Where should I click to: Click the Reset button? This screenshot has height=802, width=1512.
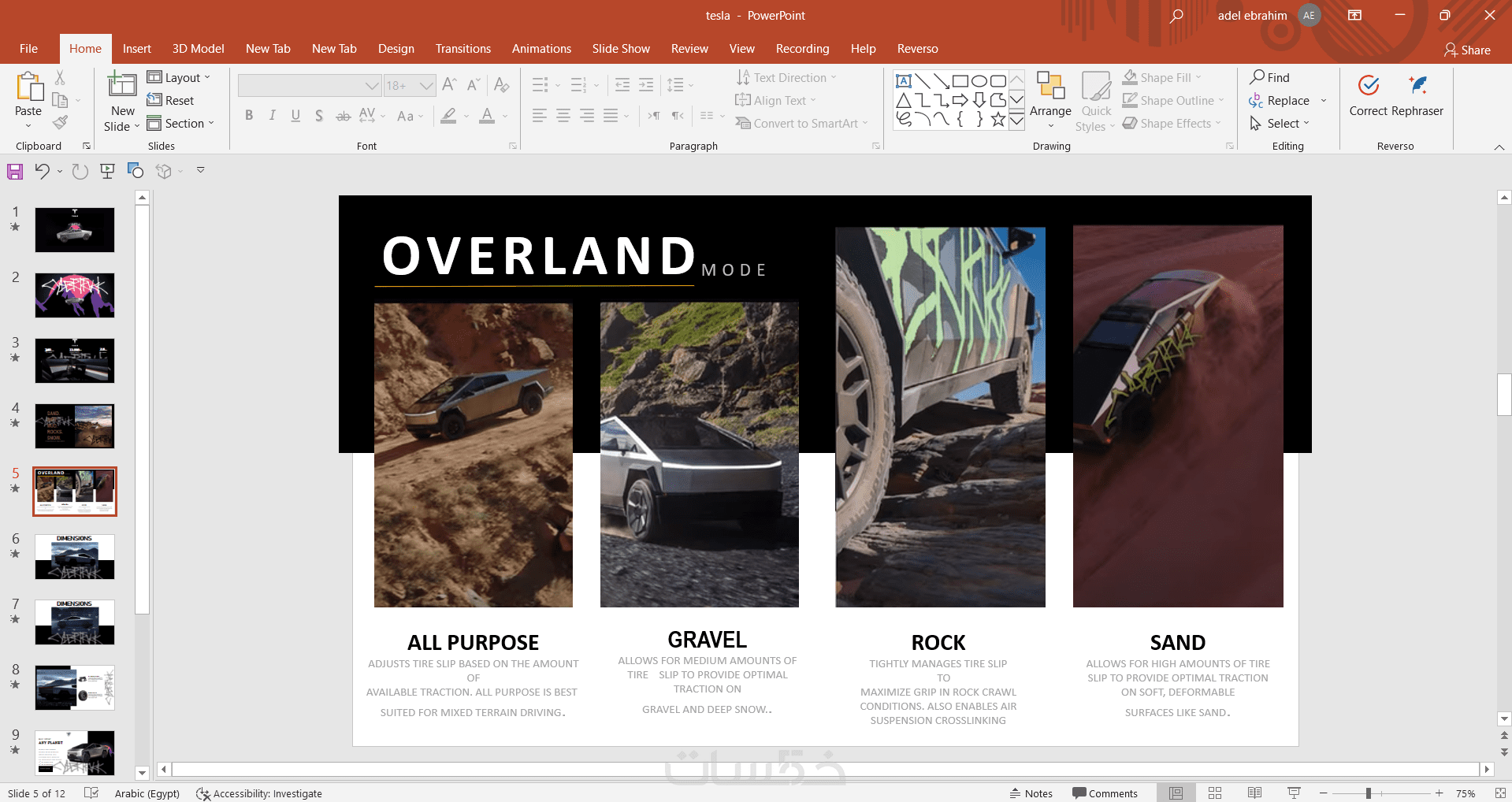coord(170,100)
